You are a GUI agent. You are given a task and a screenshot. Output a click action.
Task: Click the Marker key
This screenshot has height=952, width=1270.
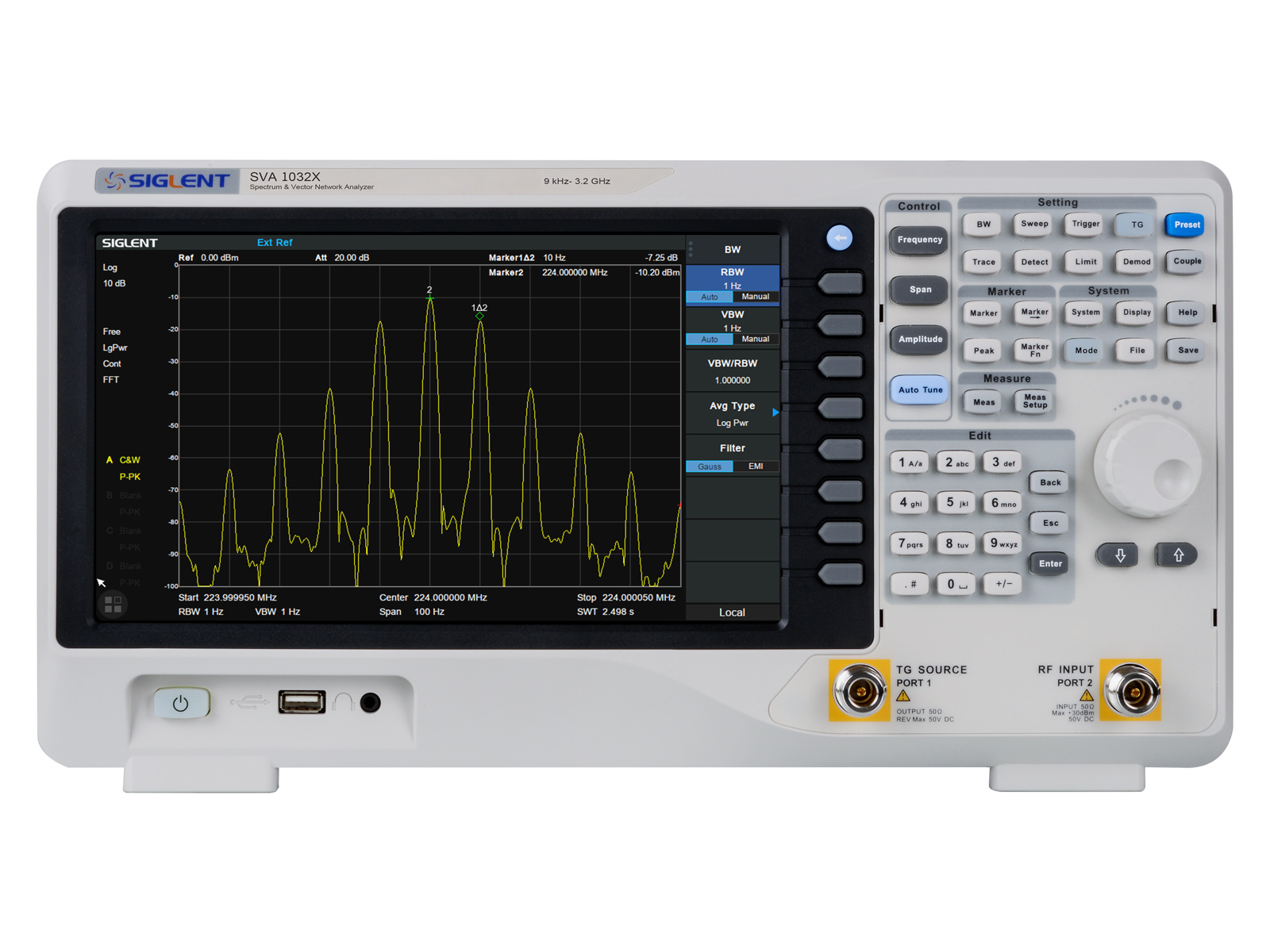coord(983,313)
